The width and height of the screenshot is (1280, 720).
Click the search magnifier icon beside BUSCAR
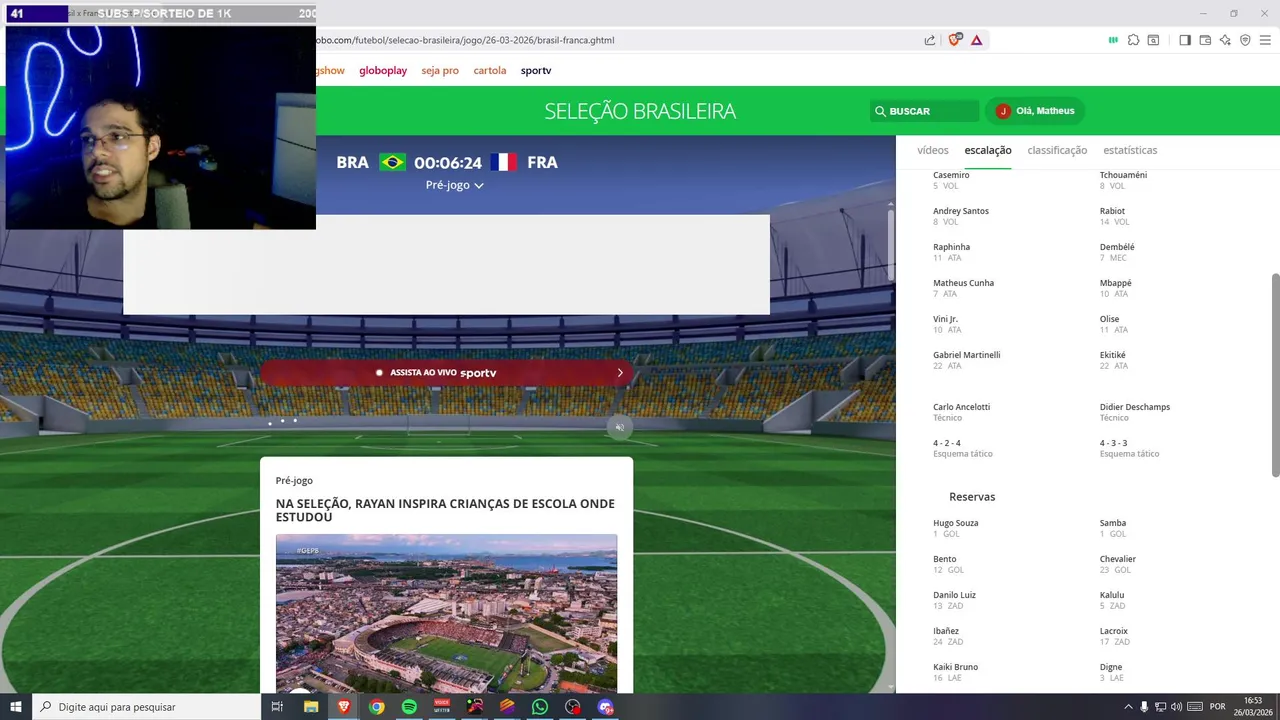pyautogui.click(x=880, y=111)
